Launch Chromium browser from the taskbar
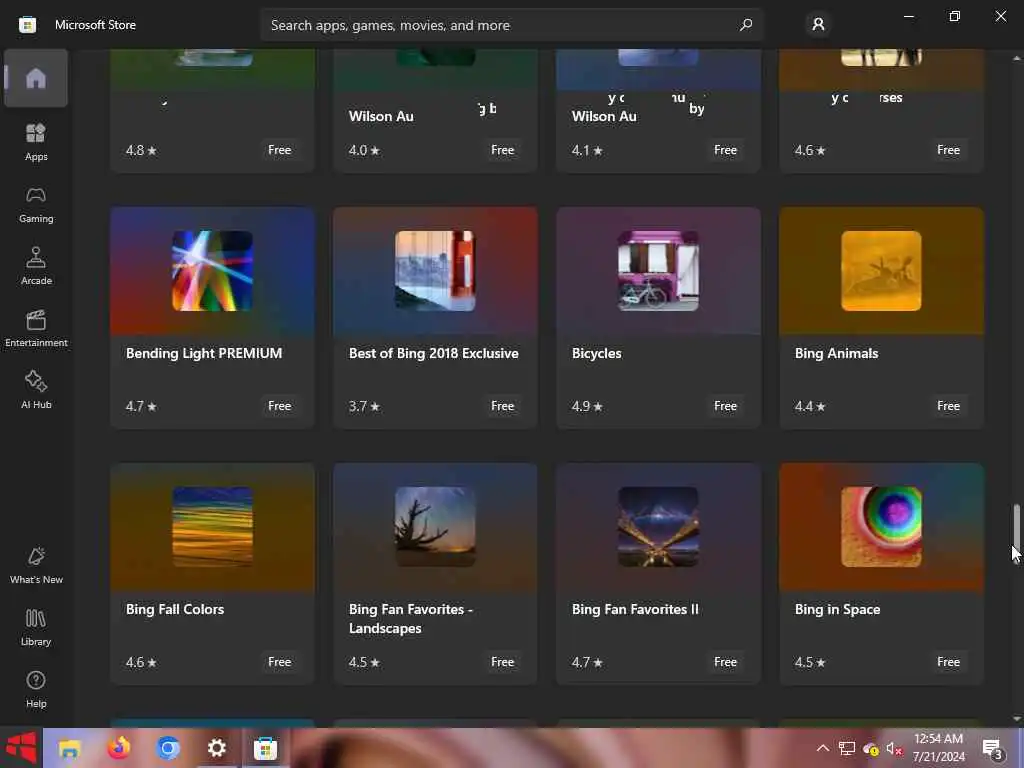The image size is (1024, 768). (168, 748)
